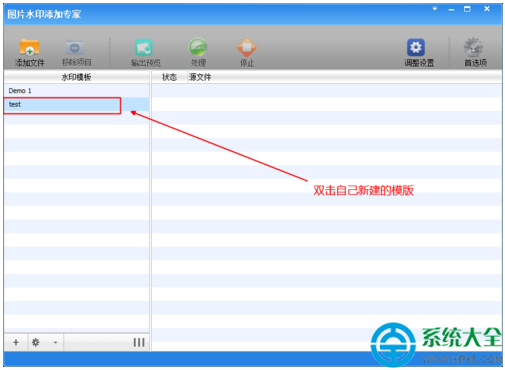The image size is (505, 370).
Task: Click the orange 停止 (Stop) icon
Action: click(x=247, y=52)
